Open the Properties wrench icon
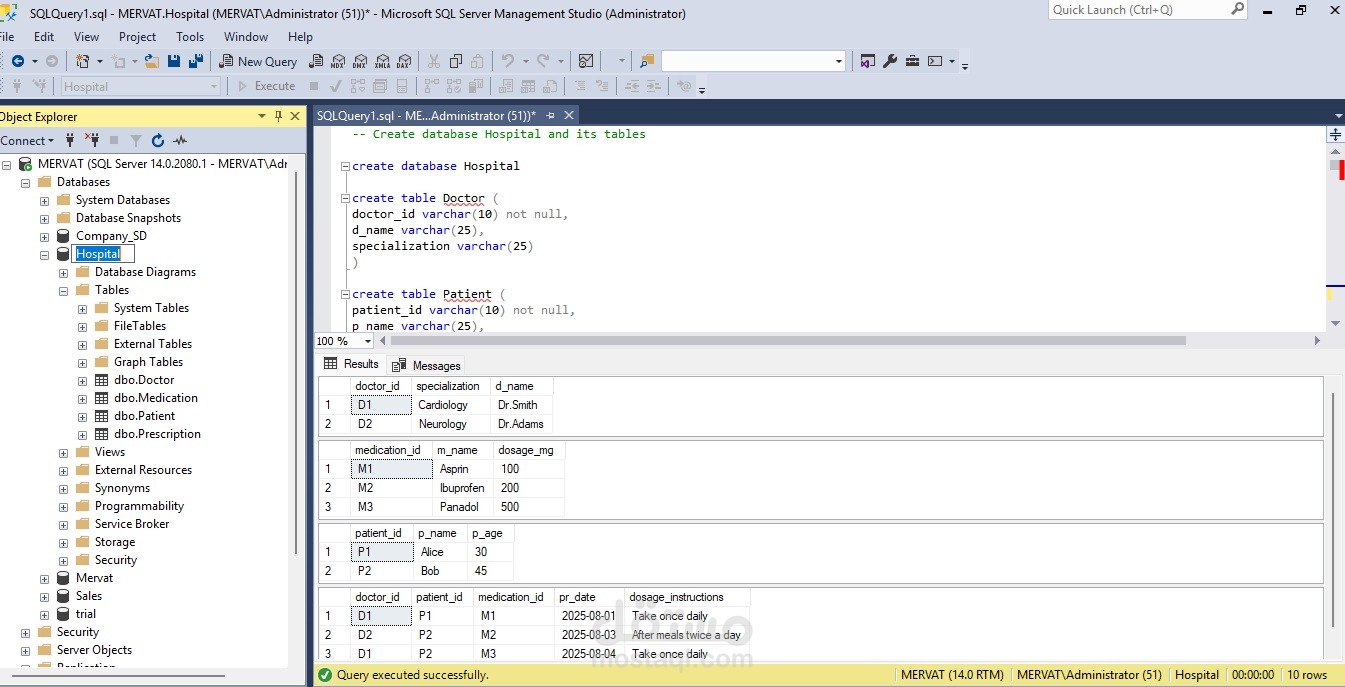 pyautogui.click(x=890, y=61)
